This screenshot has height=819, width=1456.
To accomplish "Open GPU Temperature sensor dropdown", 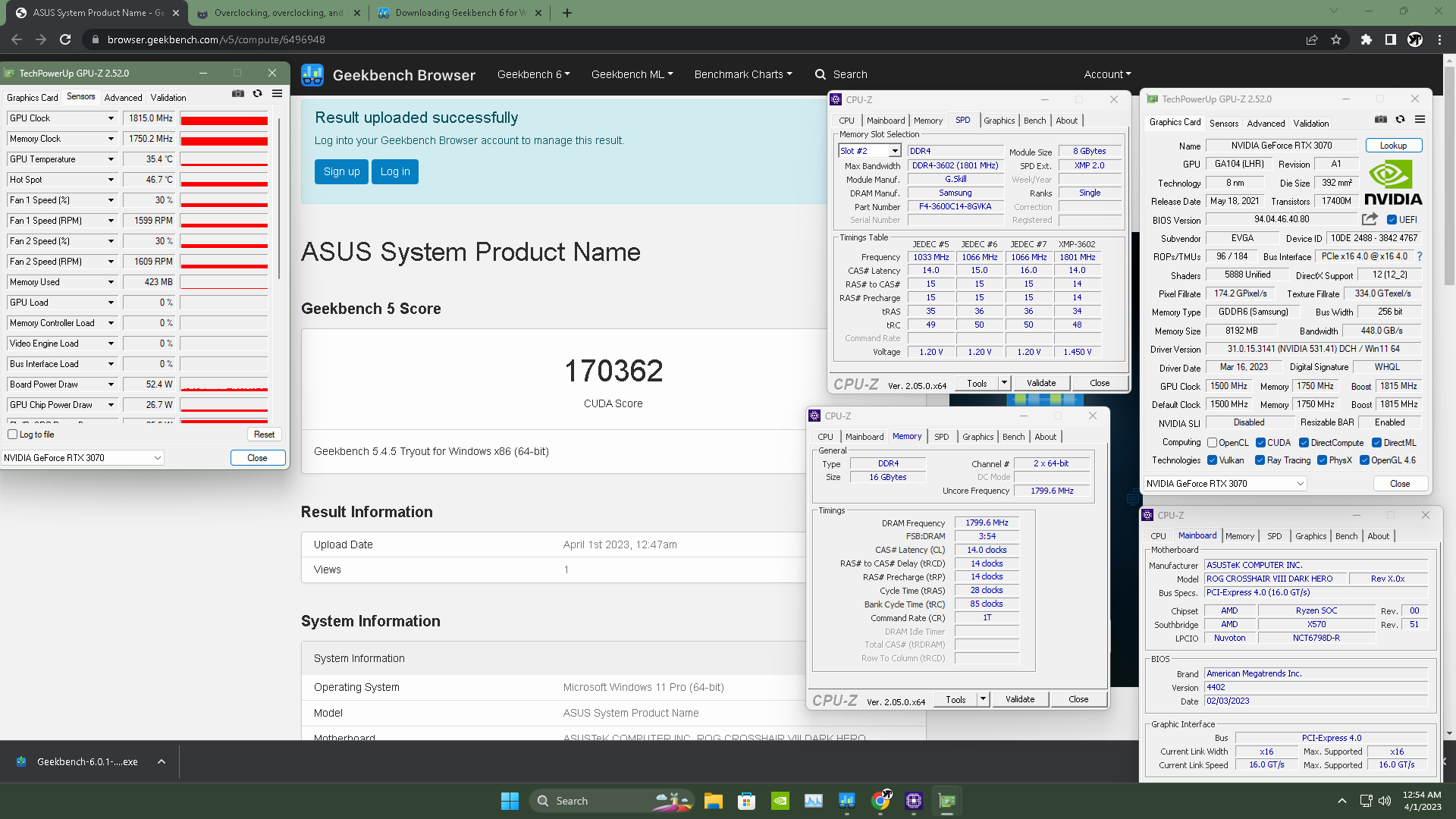I will 111,159.
